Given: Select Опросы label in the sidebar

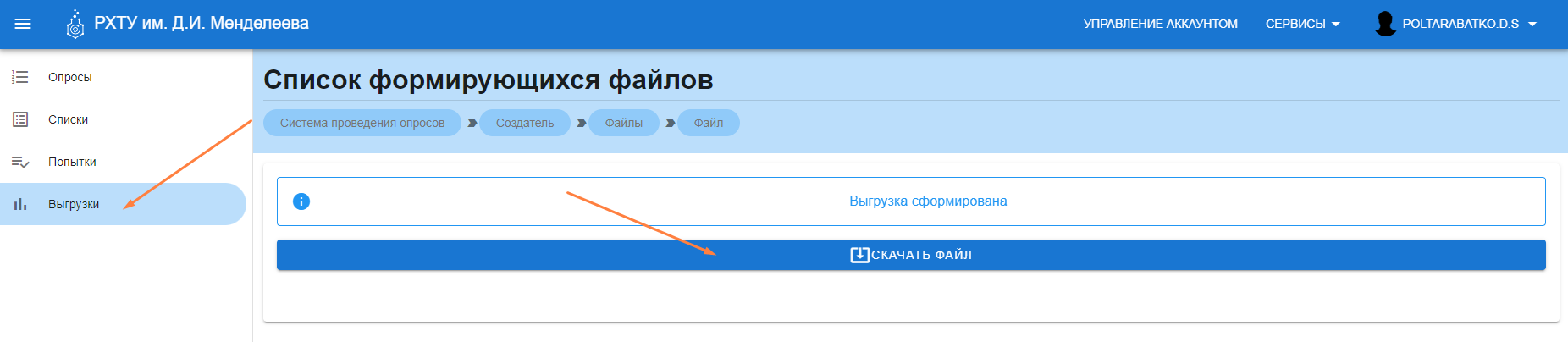Looking at the screenshot, I should [x=69, y=77].
